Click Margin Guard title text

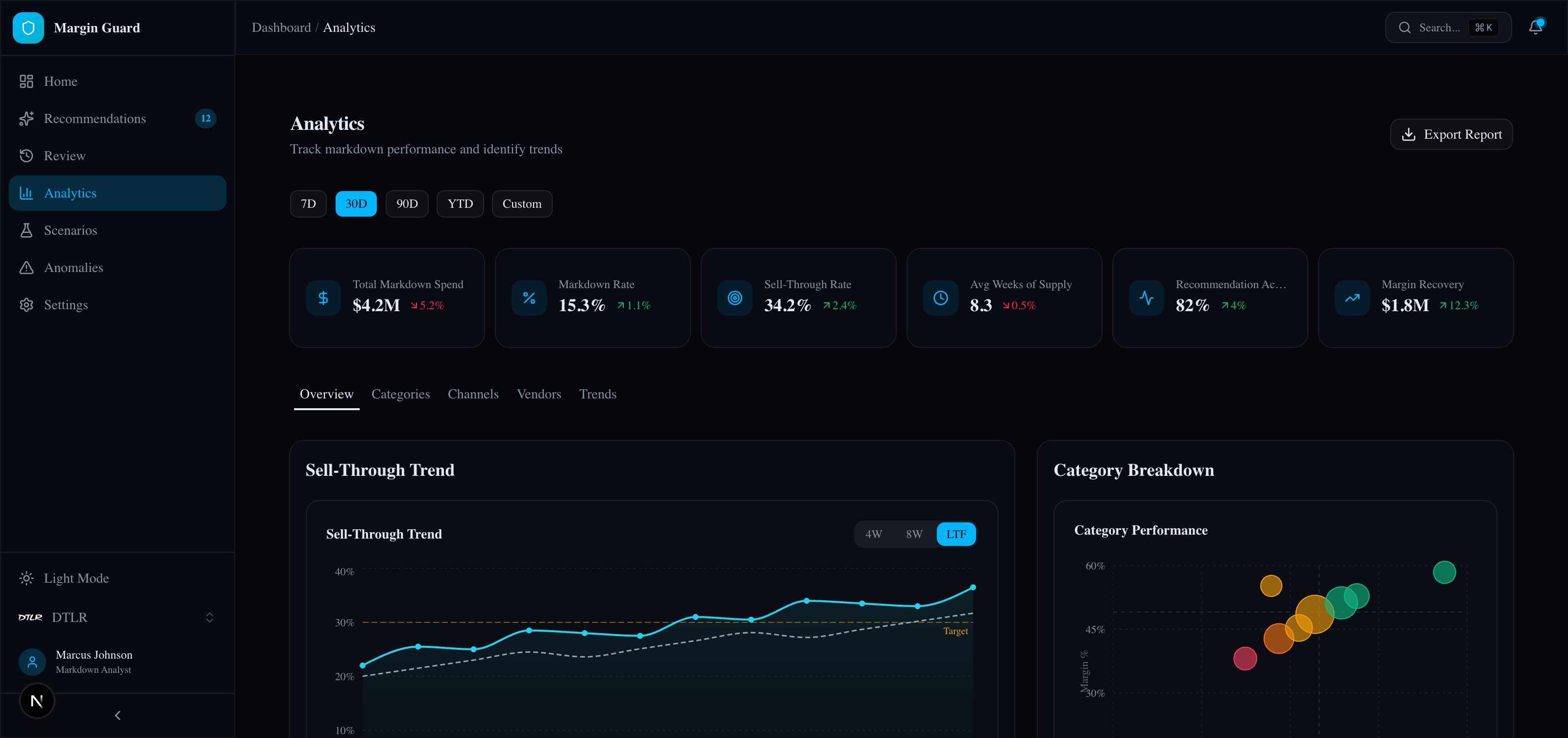(97, 28)
